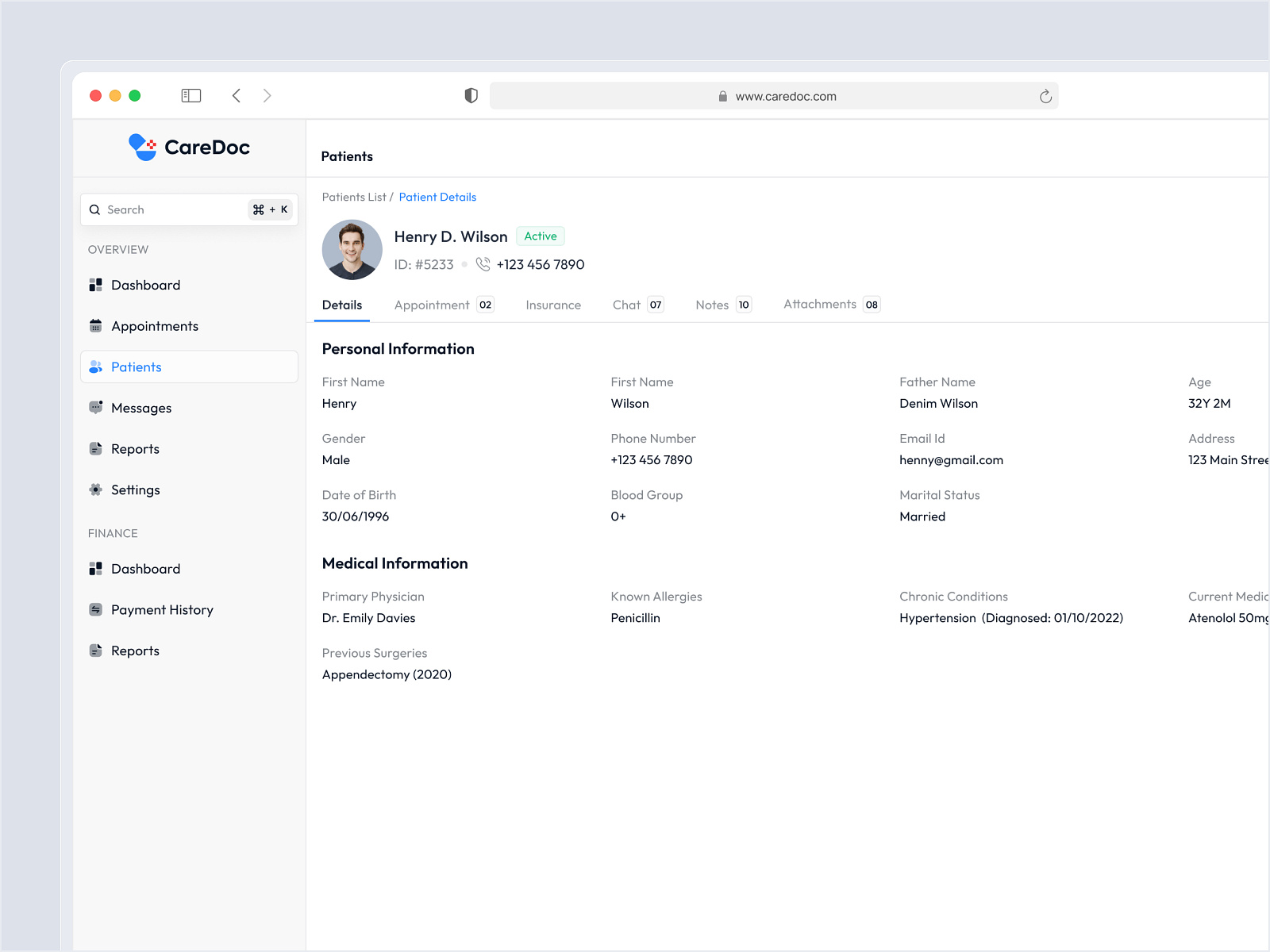This screenshot has height=952, width=1270.
Task: Click Henry Wilson's profile photo
Action: (x=352, y=250)
